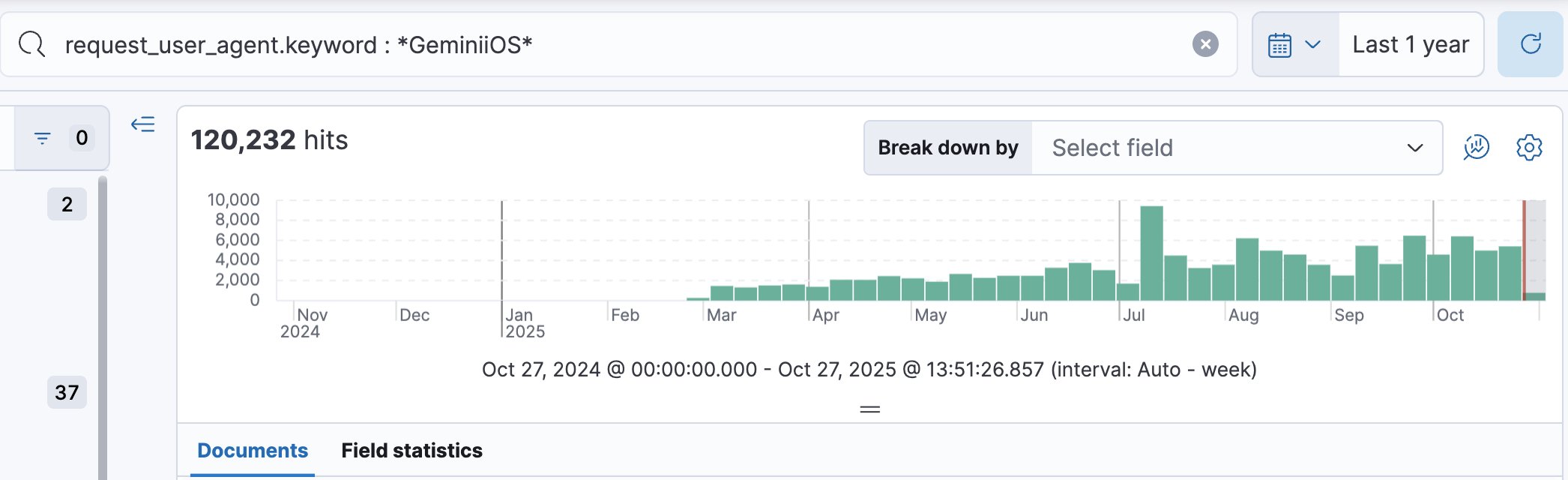1568x480 pixels.
Task: Open the Break down by Select field dropdown
Action: 1236,148
